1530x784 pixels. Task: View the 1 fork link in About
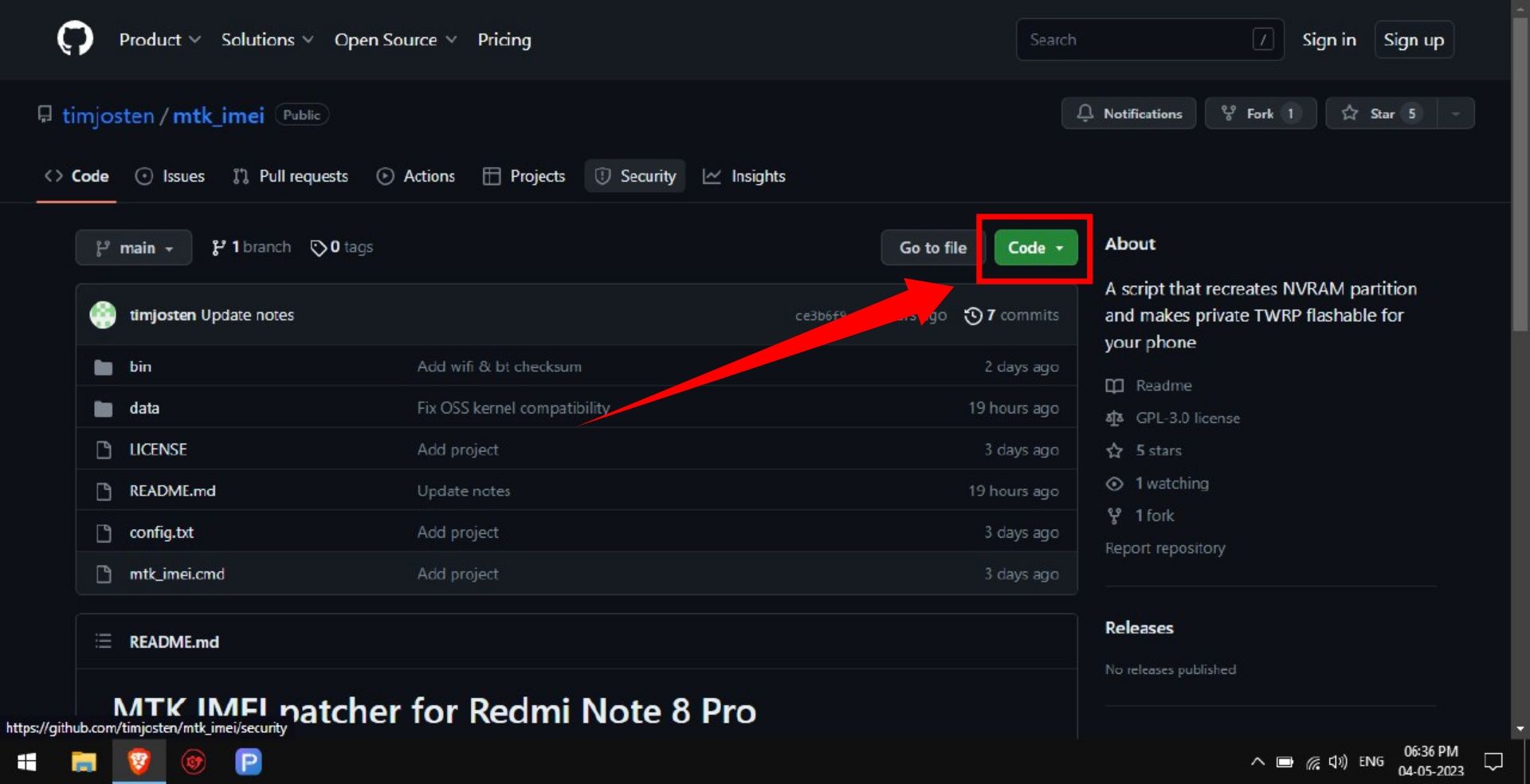1140,516
